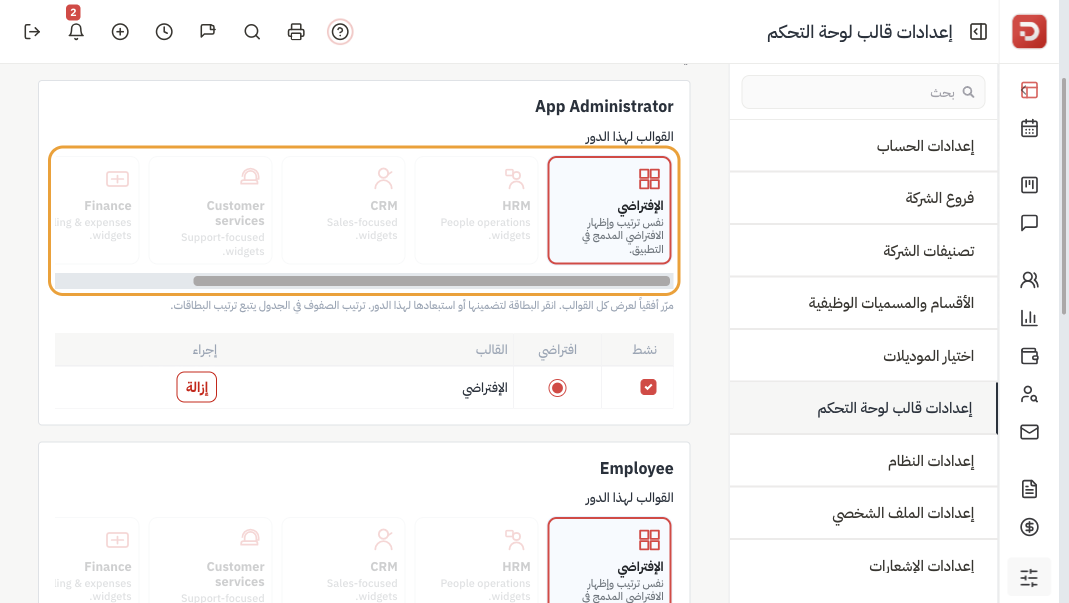
Task: Select HRM template card for App Administrator
Action: (x=476, y=210)
